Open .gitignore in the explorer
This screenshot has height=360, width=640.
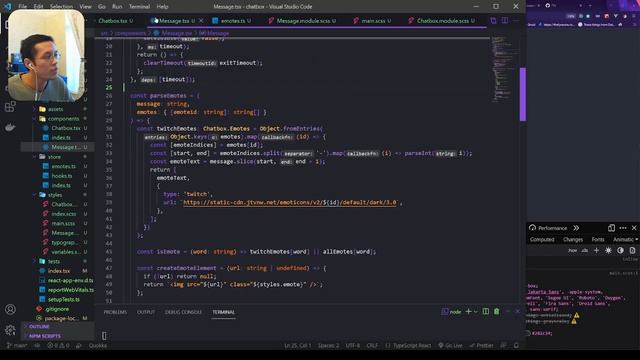click(57, 309)
